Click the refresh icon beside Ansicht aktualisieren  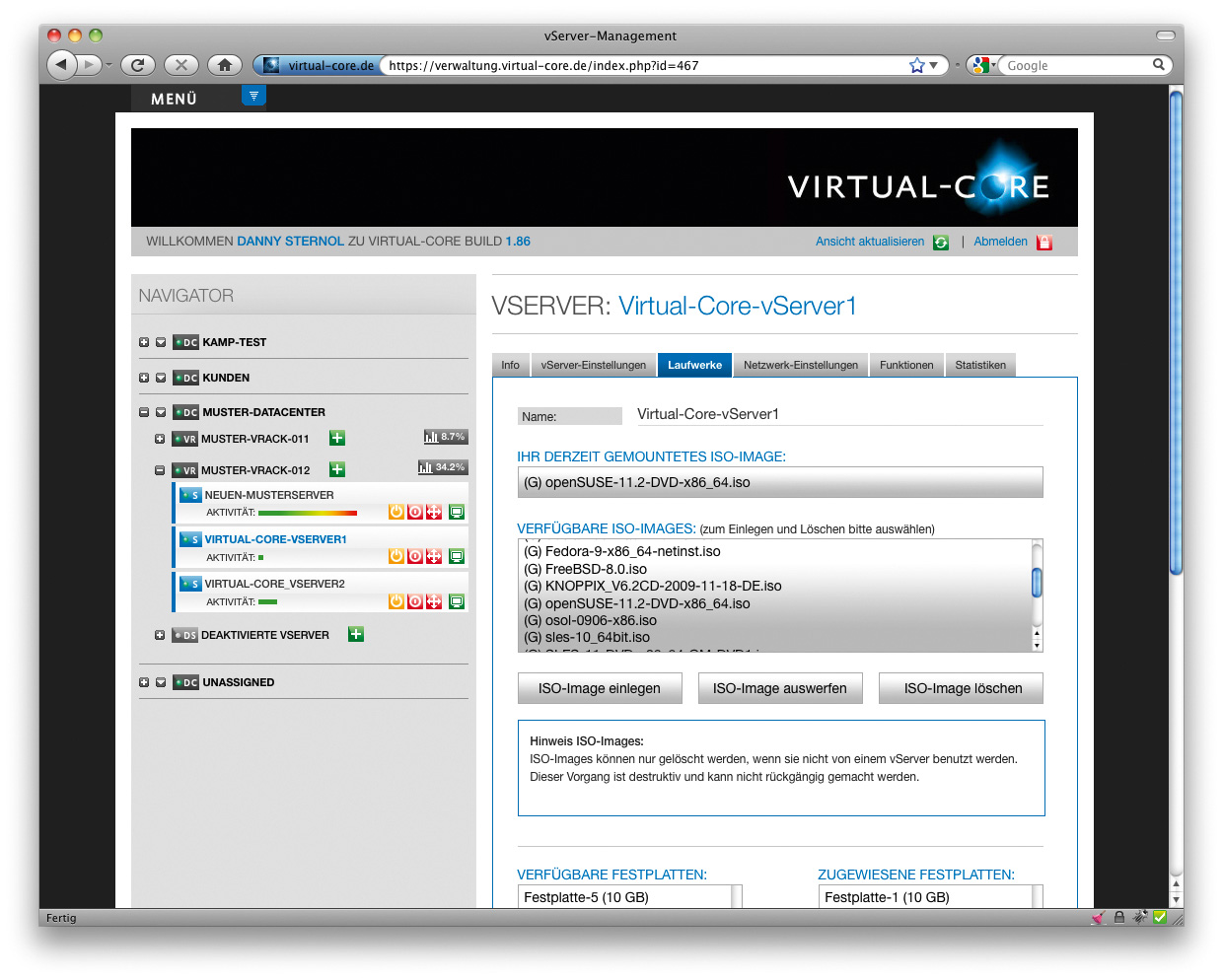pyautogui.click(x=940, y=242)
